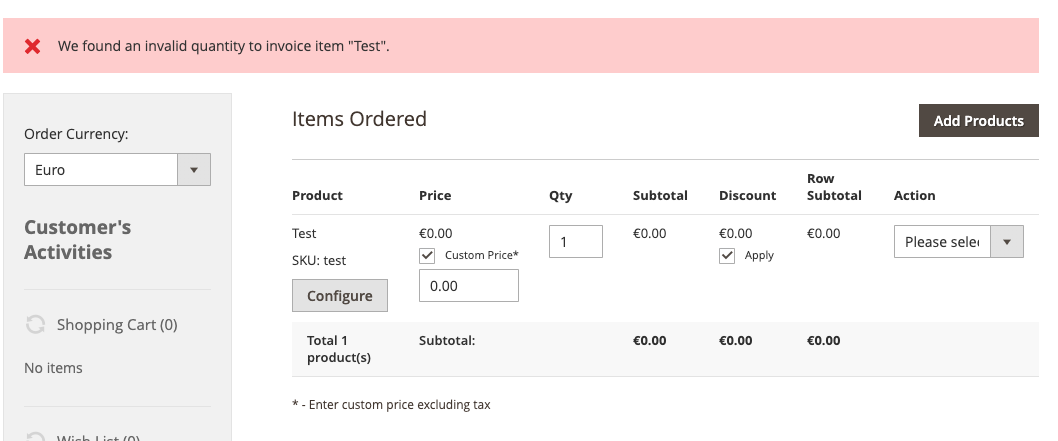Select the Shopping Cart (0) label
Image resolution: width=1058 pixels, height=441 pixels.
[x=117, y=325]
